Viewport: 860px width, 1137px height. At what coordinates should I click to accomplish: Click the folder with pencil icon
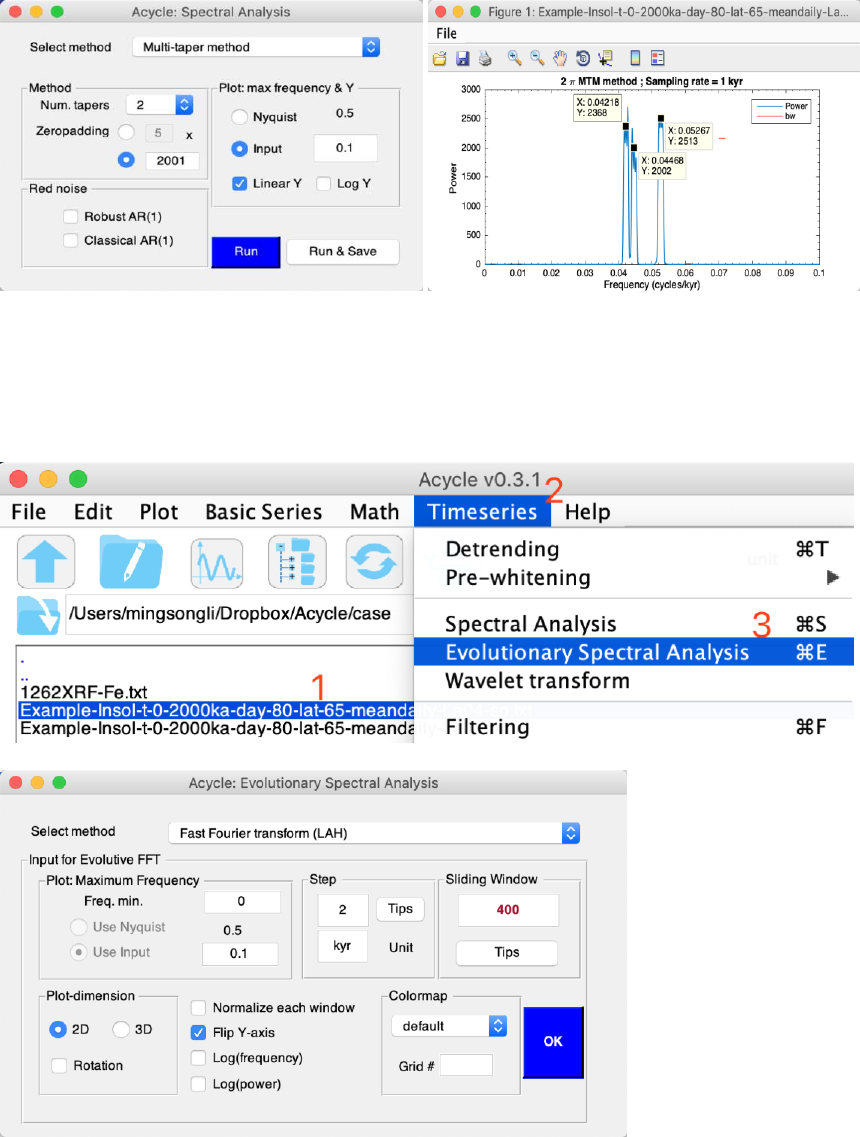(131, 562)
